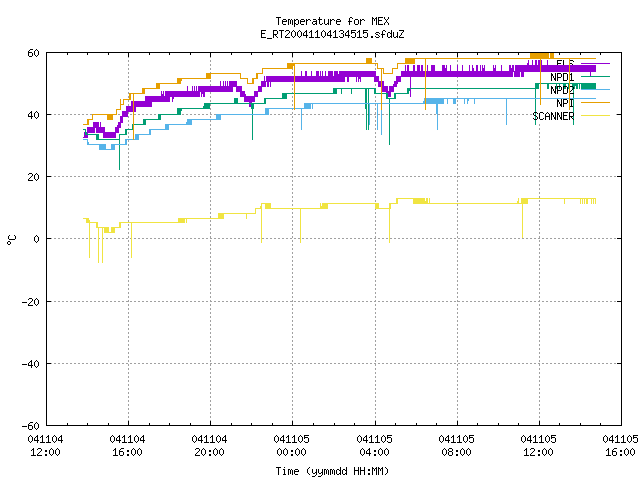Click the yellow SCANNER legend line sample
This screenshot has height=480, width=640.
[595, 116]
